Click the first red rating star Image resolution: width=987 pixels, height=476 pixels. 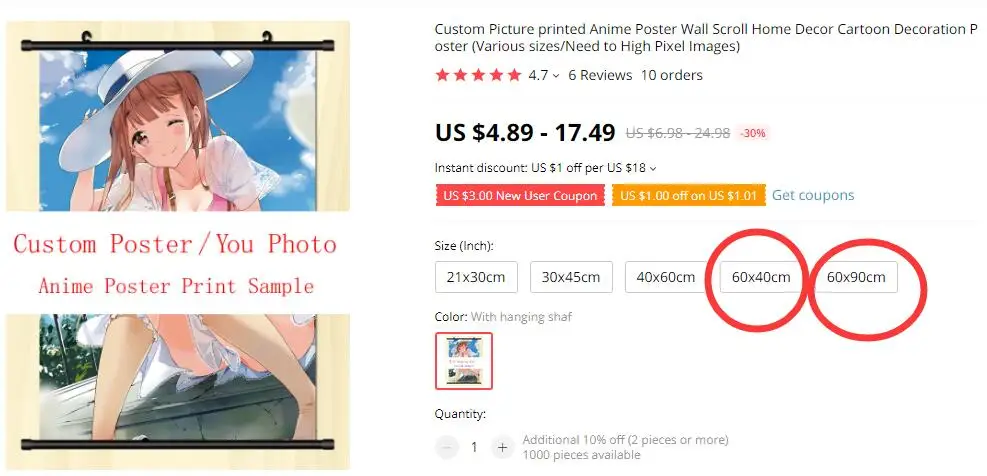click(443, 76)
